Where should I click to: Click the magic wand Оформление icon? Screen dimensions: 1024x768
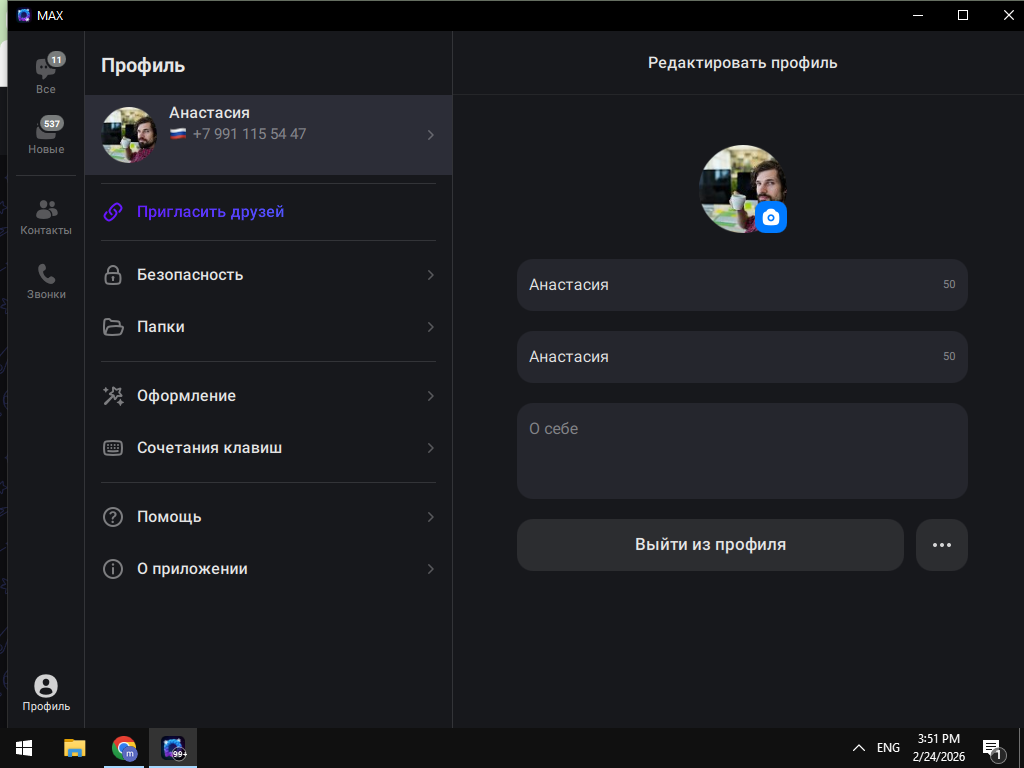pos(113,396)
